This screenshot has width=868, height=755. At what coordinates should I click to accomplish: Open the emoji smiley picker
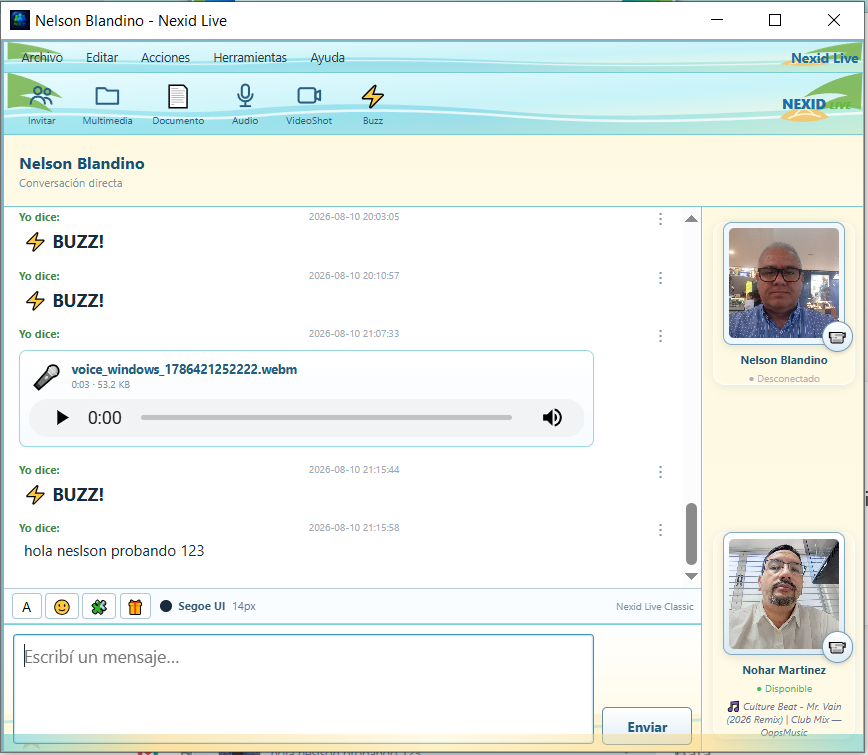click(62, 607)
